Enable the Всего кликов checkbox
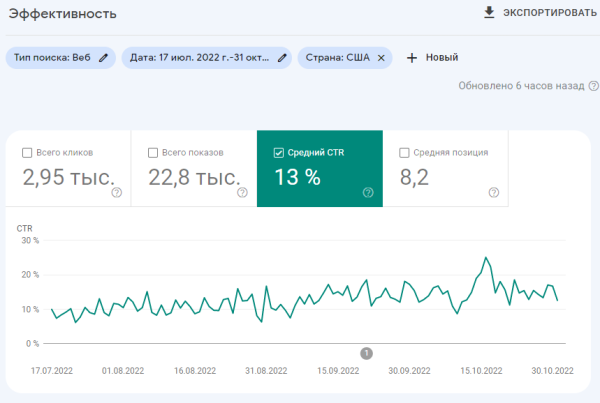The height and width of the screenshot is (403, 600). click(x=27, y=153)
